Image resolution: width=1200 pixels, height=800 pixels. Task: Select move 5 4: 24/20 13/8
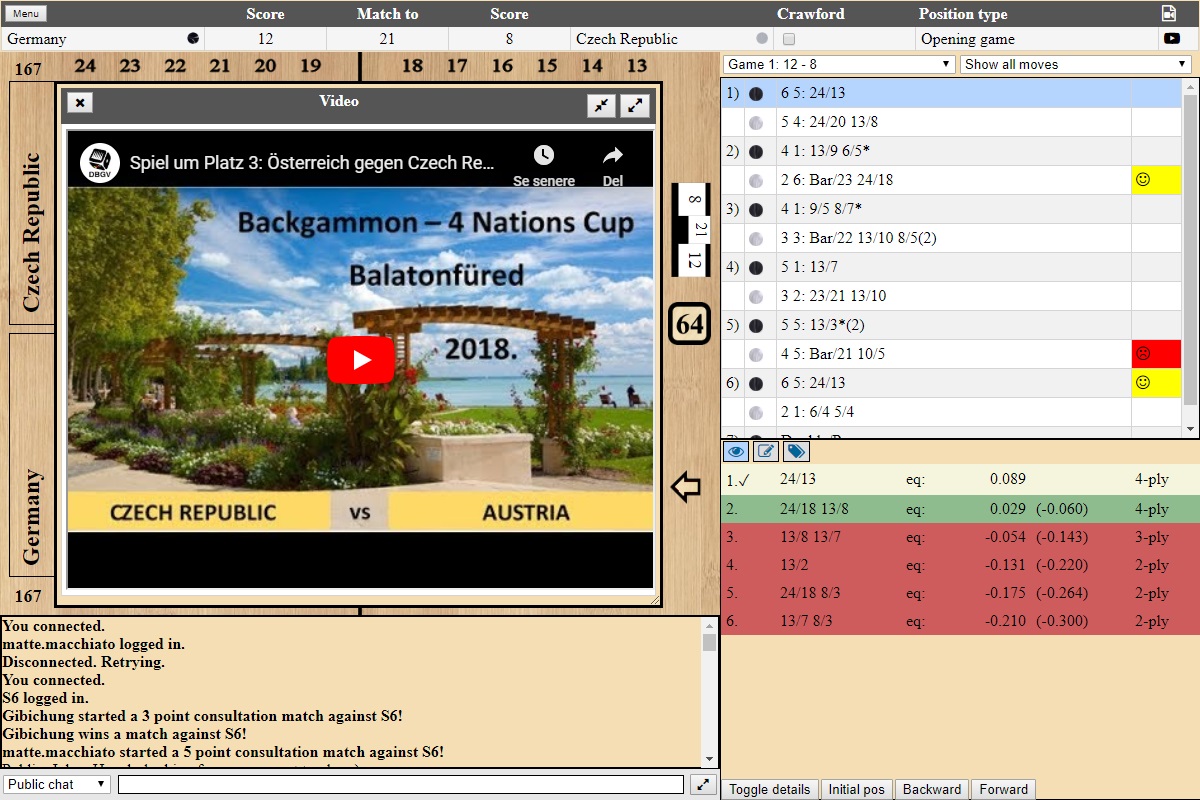951,122
